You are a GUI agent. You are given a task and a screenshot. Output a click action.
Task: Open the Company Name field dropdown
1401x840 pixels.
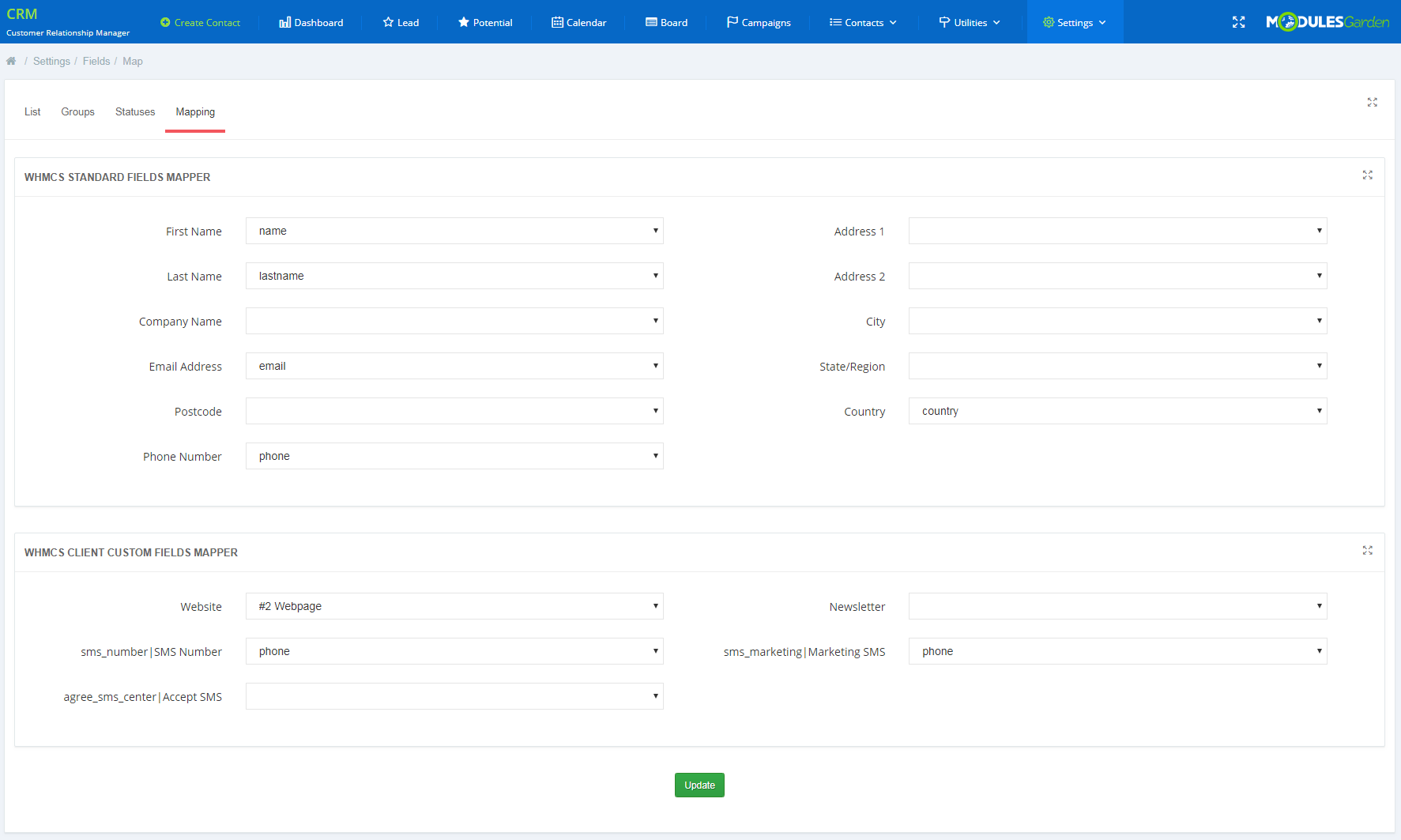(454, 321)
